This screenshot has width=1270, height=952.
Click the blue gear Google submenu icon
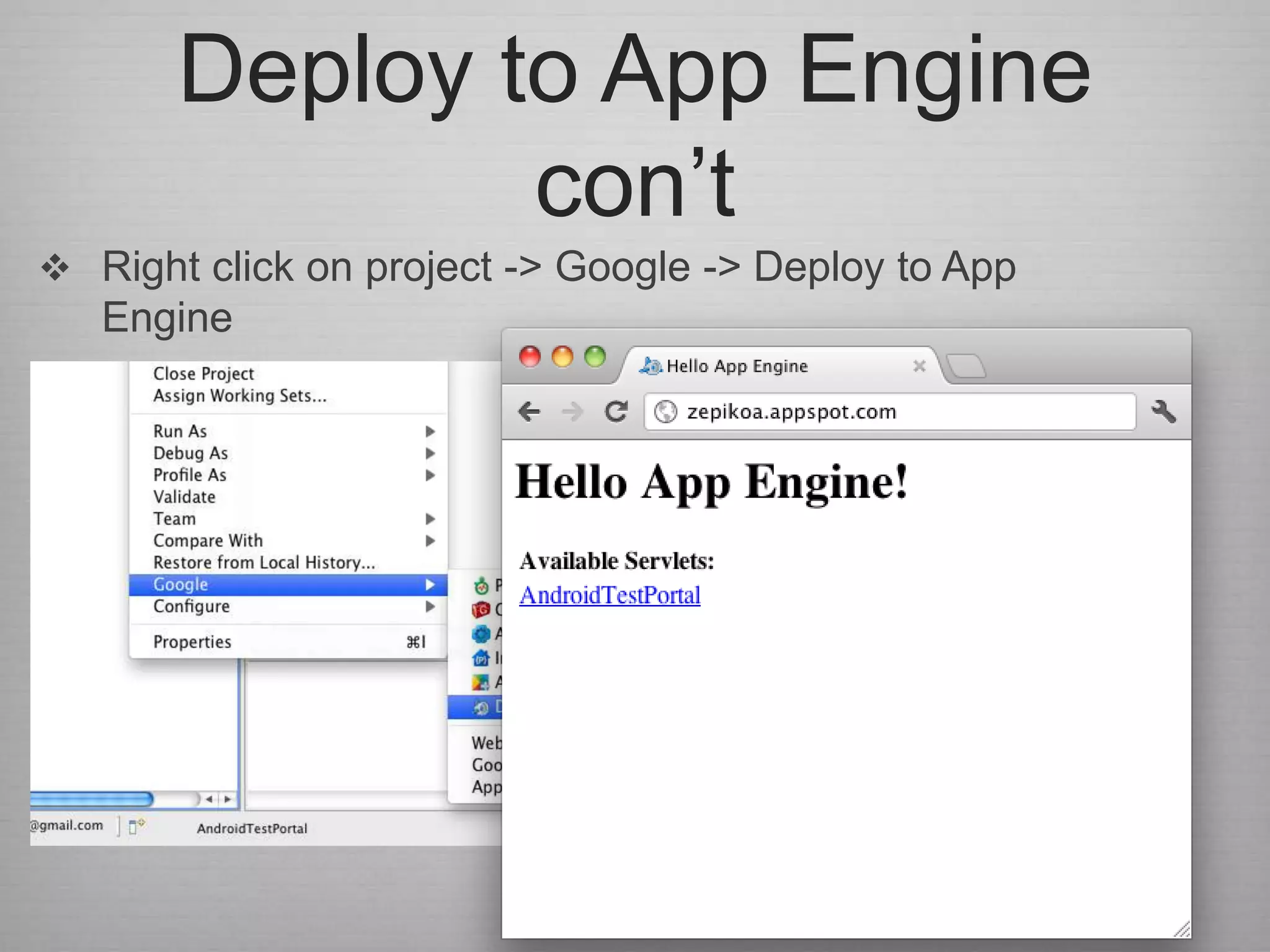point(481,634)
